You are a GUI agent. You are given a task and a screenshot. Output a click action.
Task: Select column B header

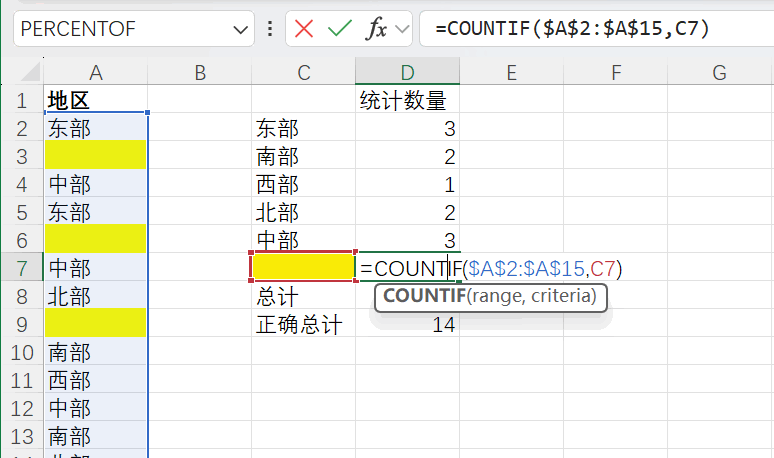pyautogui.click(x=199, y=73)
